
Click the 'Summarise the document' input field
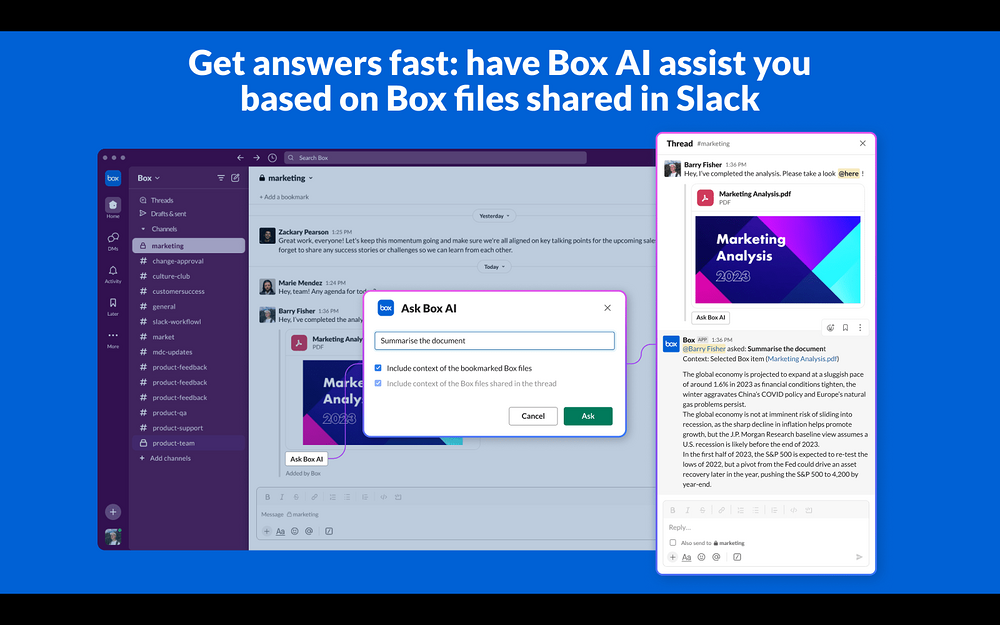[494, 341]
